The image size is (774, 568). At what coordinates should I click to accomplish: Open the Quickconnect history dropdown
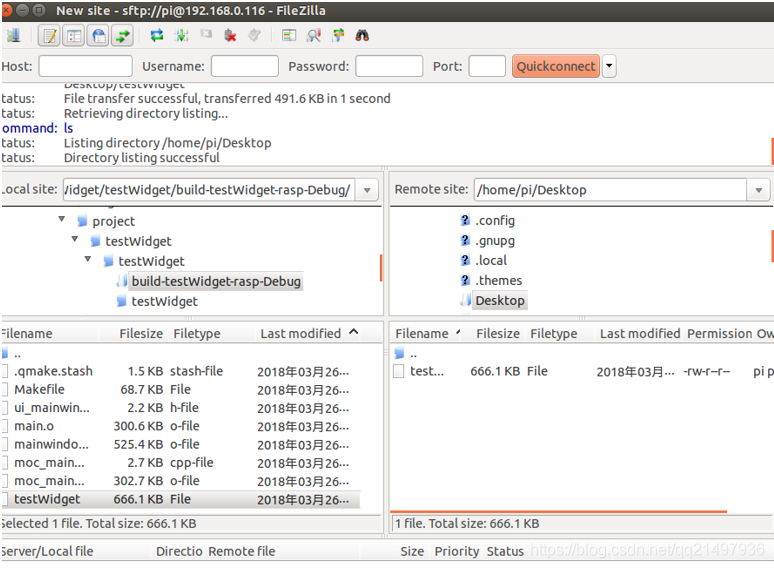coord(609,66)
